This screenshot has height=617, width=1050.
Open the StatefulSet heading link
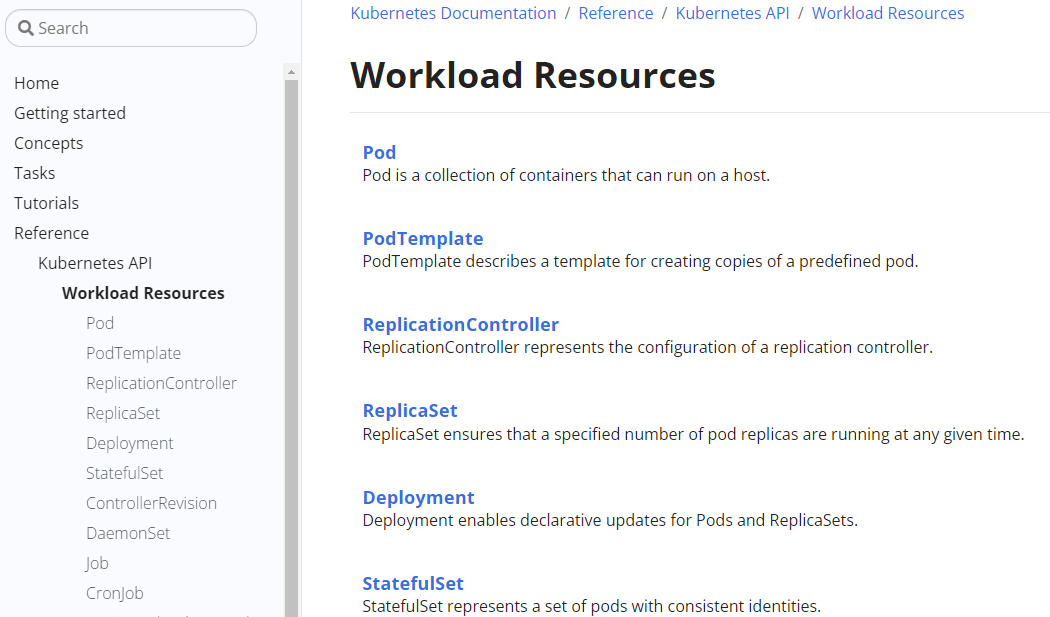[413, 583]
